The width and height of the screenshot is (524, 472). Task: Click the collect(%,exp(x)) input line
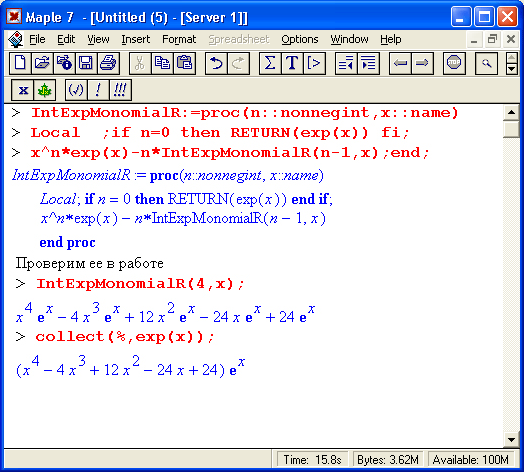coord(124,337)
